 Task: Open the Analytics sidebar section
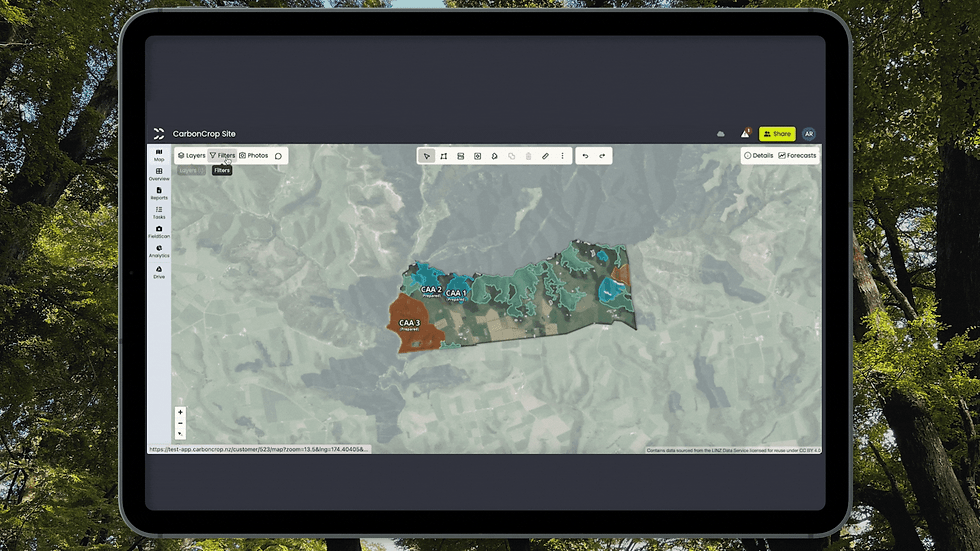tap(159, 252)
